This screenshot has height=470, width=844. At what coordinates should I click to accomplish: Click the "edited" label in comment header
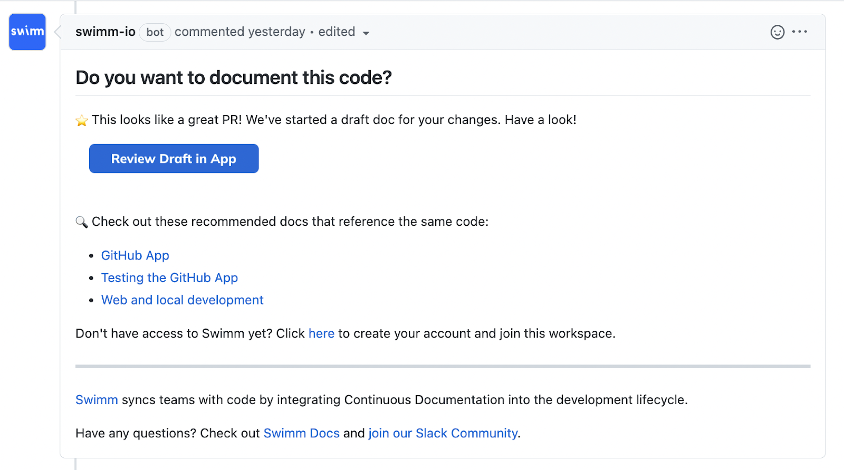tap(336, 32)
